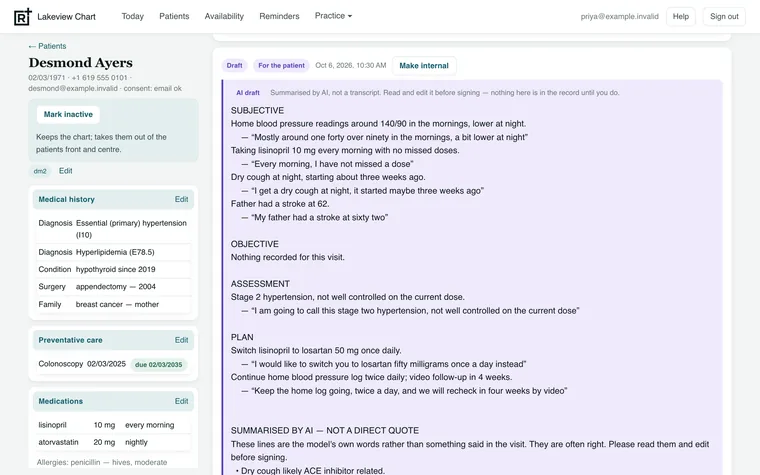Open the Availability page
Viewport: 760px width, 475px height.
(224, 16)
